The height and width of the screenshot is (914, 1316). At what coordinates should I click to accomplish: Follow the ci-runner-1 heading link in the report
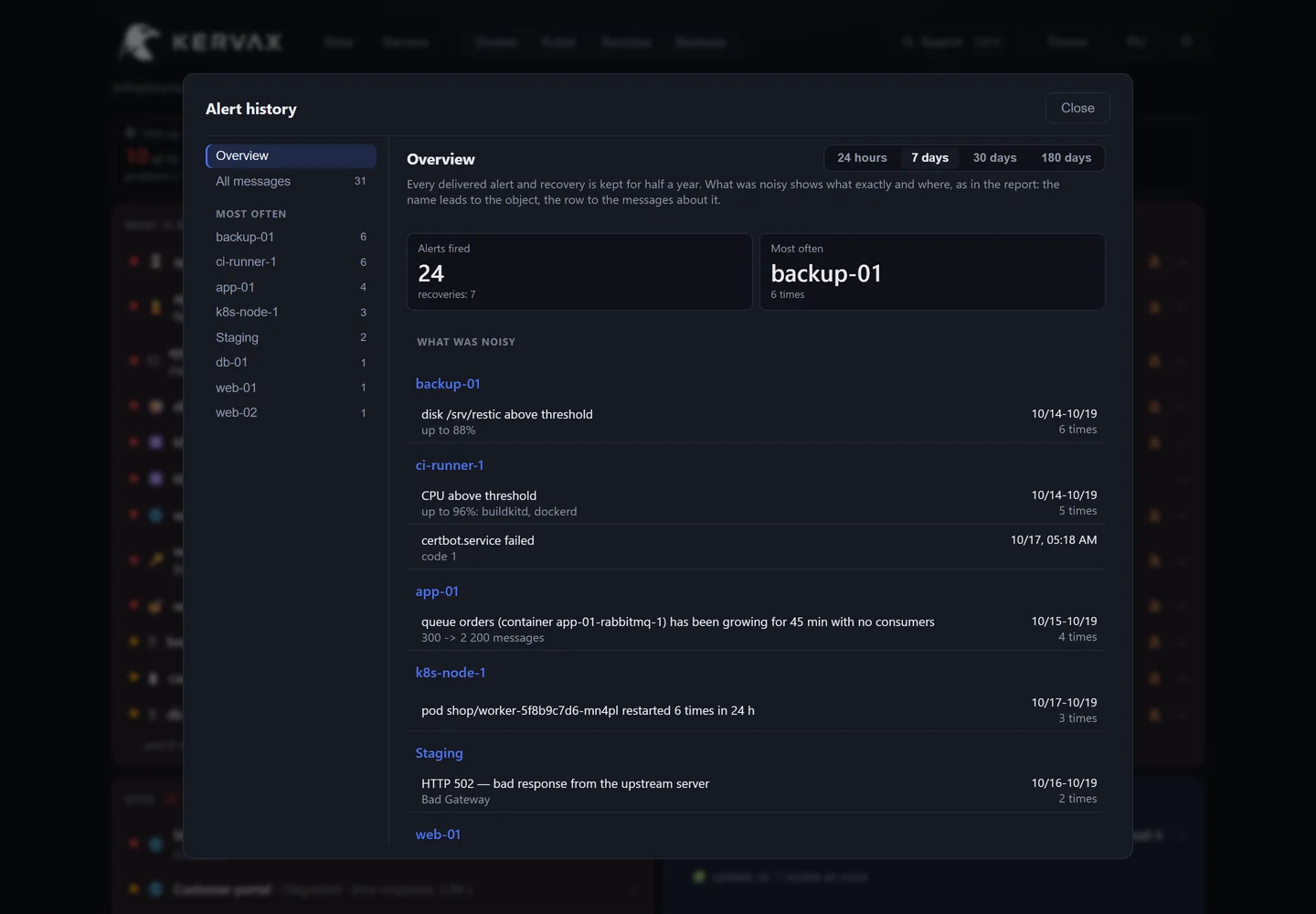pyautogui.click(x=450, y=465)
